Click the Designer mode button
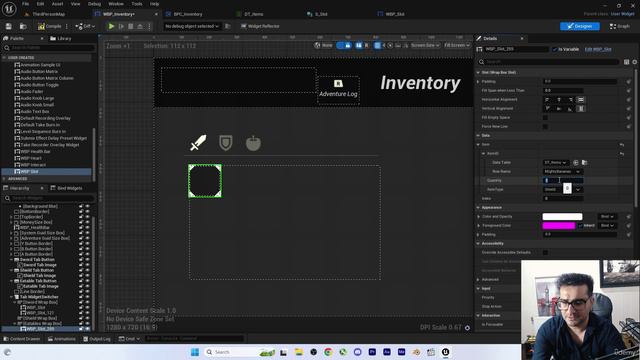This screenshot has width=640, height=360. [x=580, y=26]
